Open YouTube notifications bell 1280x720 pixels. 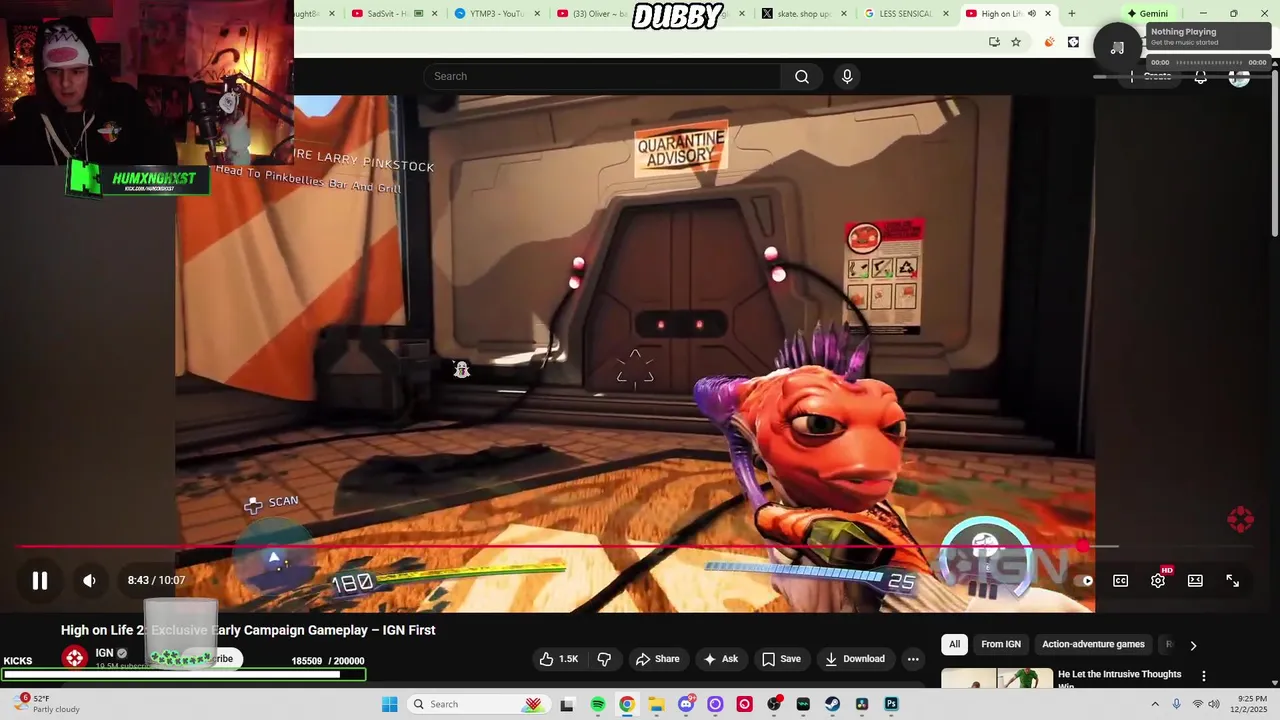click(1201, 77)
